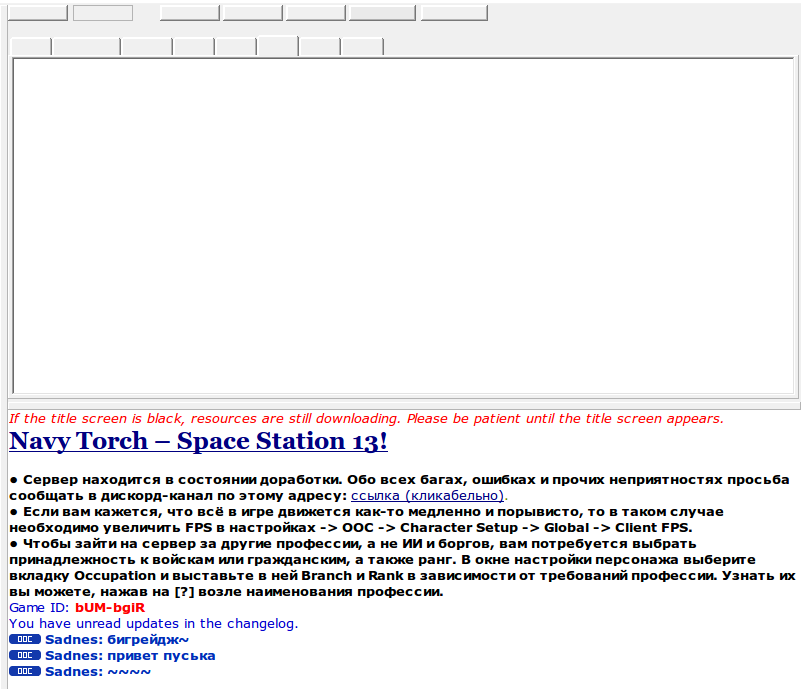Click the OOC badge beside "привет пуська"
The image size is (801, 689).
pyautogui.click(x=25, y=655)
